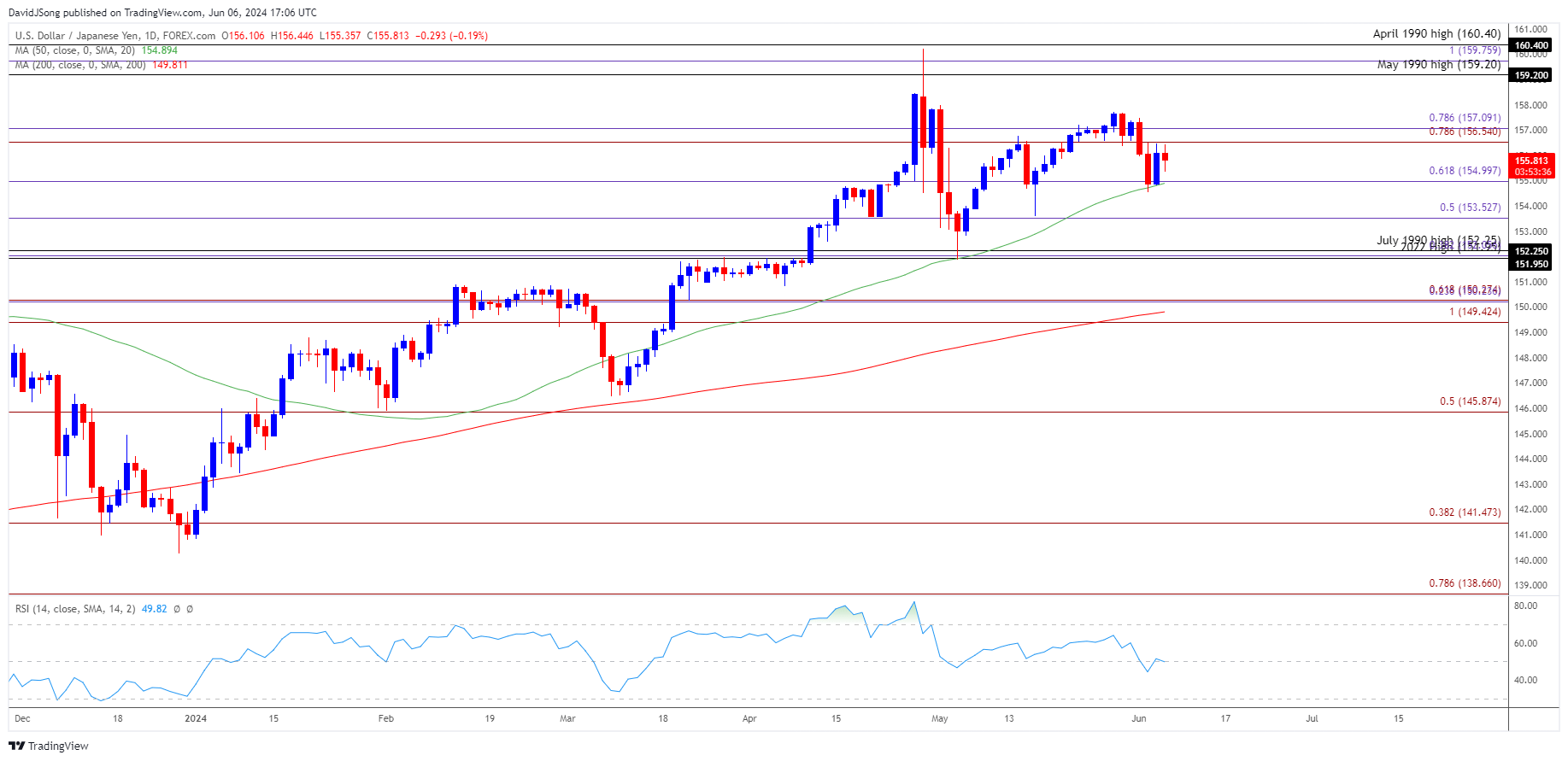Click the low price L155.357
The image size is (1568, 761).
tap(340, 36)
